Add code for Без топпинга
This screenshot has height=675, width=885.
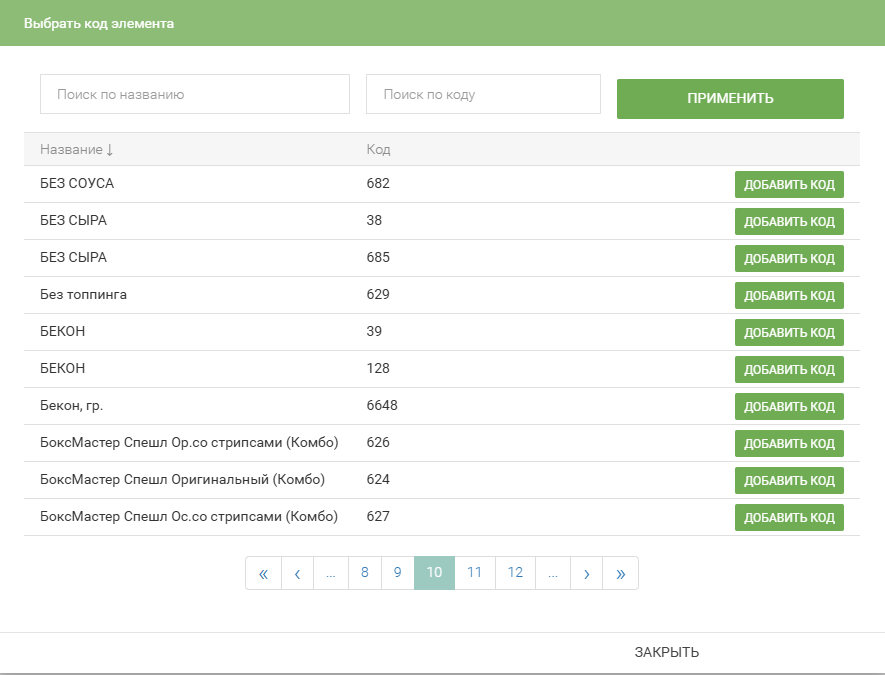tap(789, 296)
